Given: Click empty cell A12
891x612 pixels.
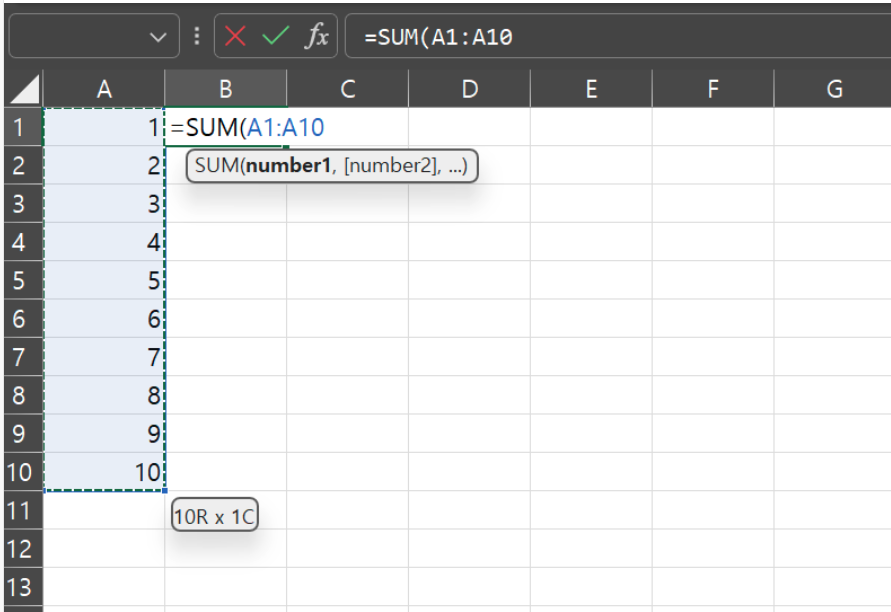Looking at the screenshot, I should point(104,549).
